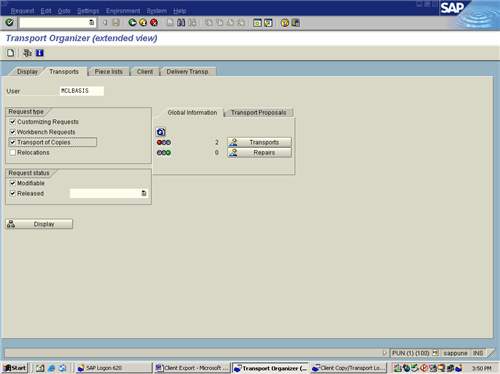Expand the status bar system info dropdown
Image resolution: width=500 pixels, height=374 pixels.
[435, 353]
